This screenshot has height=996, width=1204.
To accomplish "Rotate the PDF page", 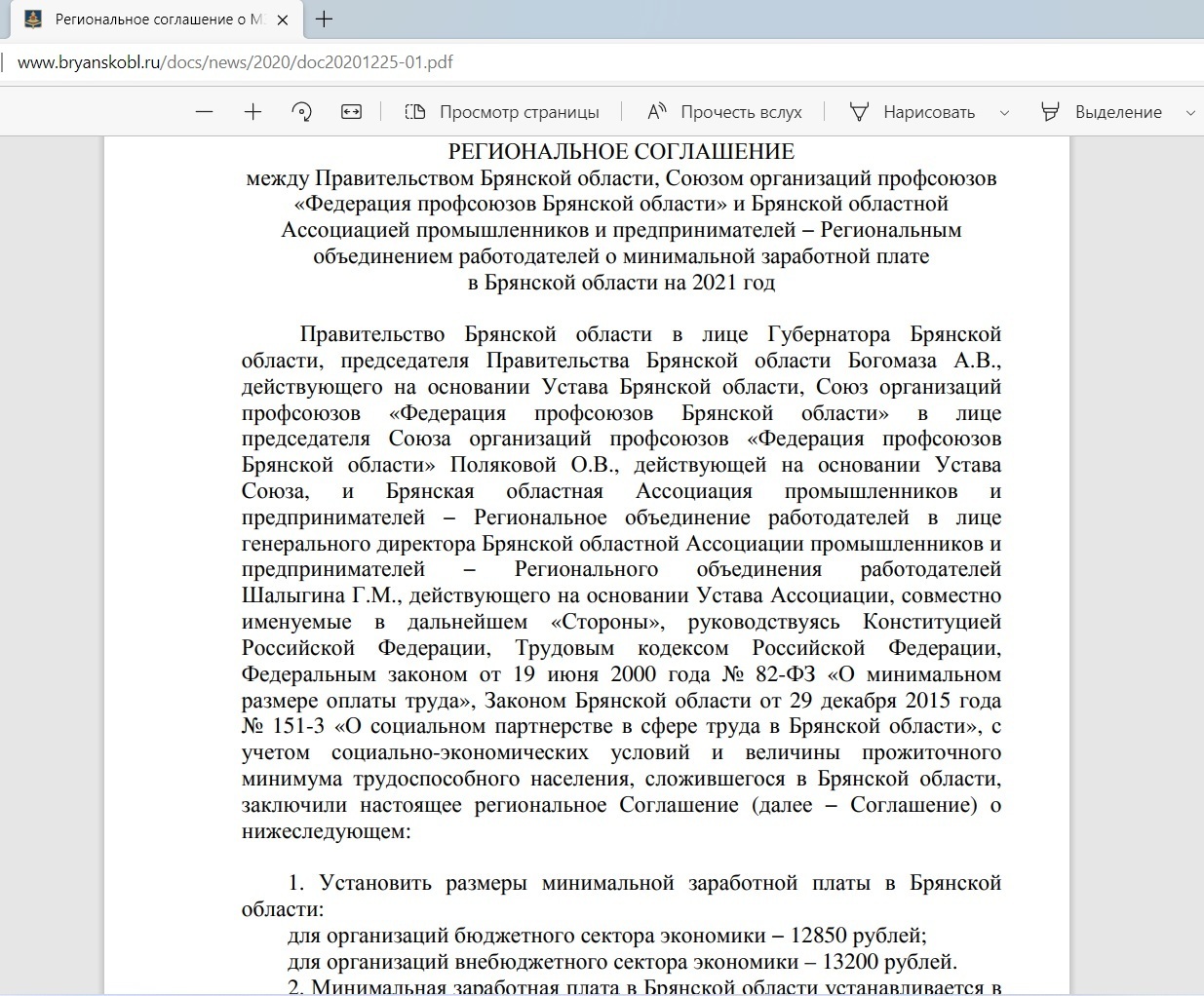I will click(x=302, y=112).
